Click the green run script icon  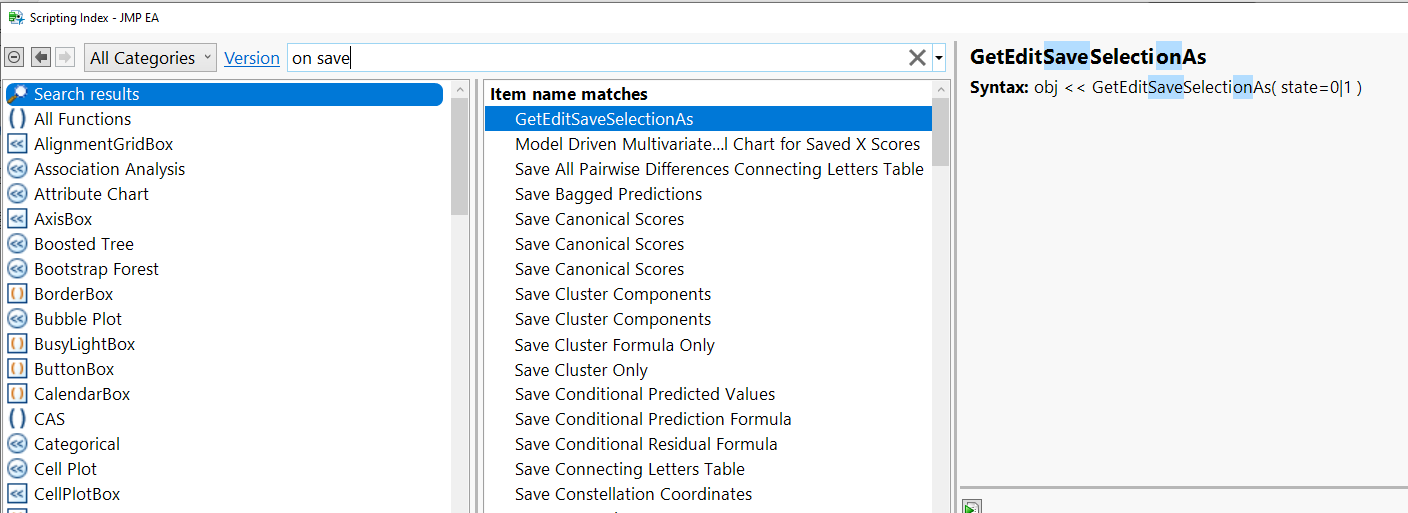(x=971, y=507)
